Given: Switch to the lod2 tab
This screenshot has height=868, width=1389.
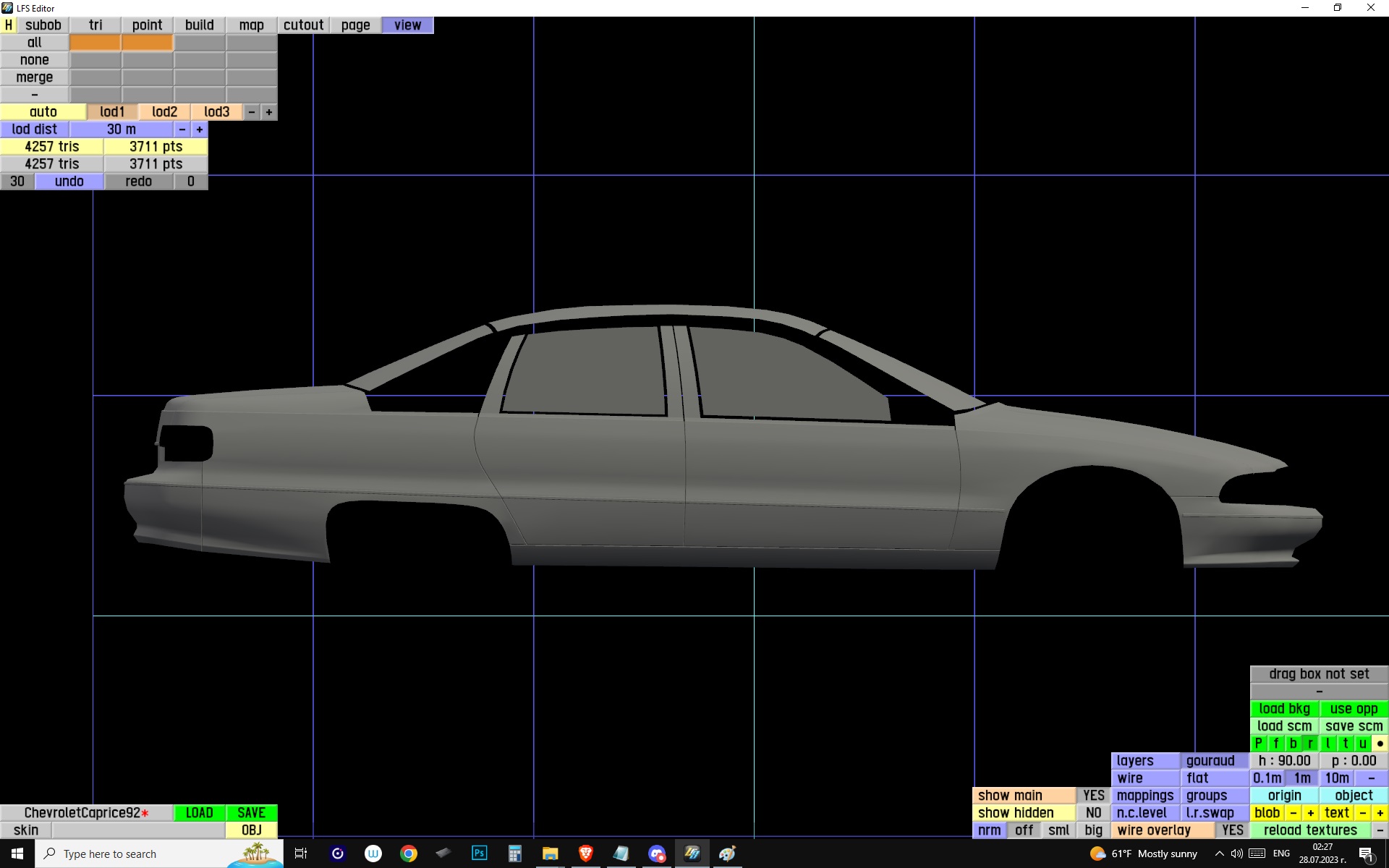Looking at the screenshot, I should (x=164, y=111).
